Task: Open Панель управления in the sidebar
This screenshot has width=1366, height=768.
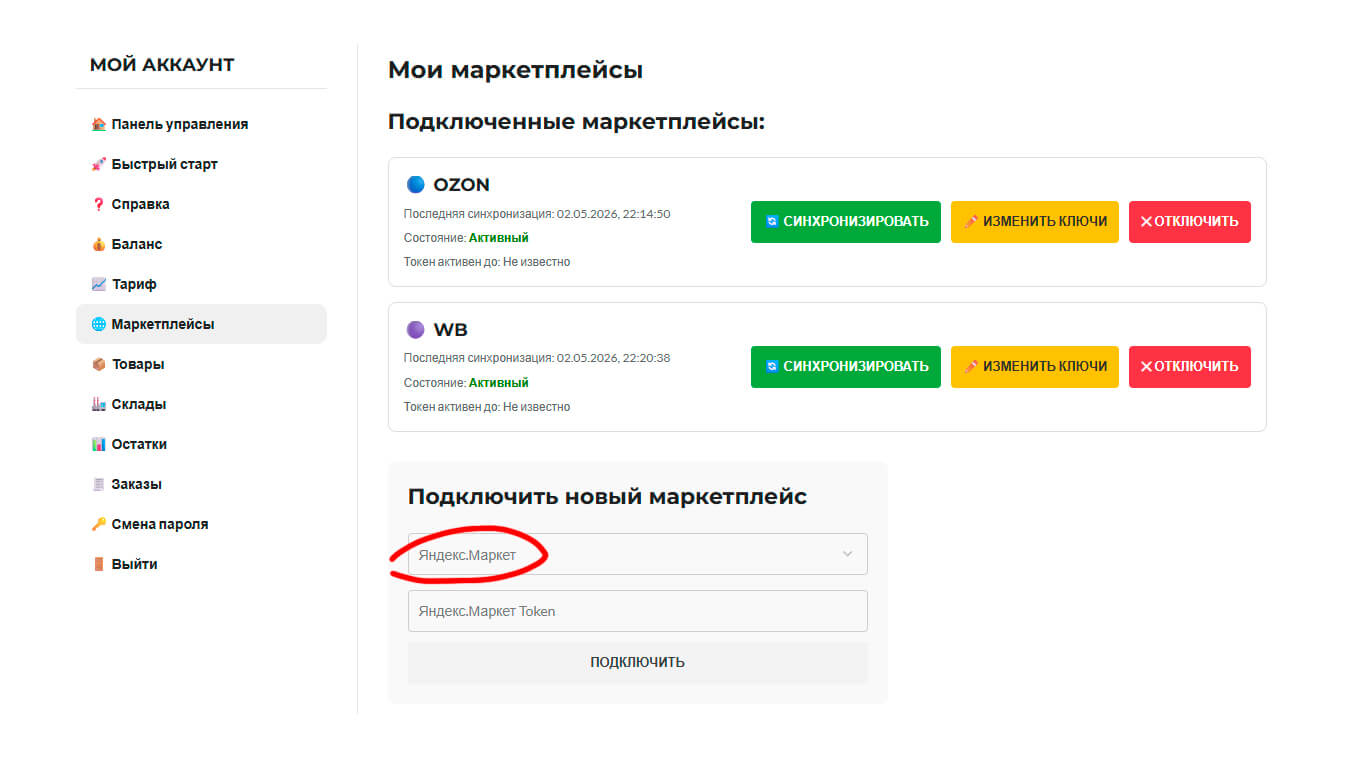Action: (201, 124)
